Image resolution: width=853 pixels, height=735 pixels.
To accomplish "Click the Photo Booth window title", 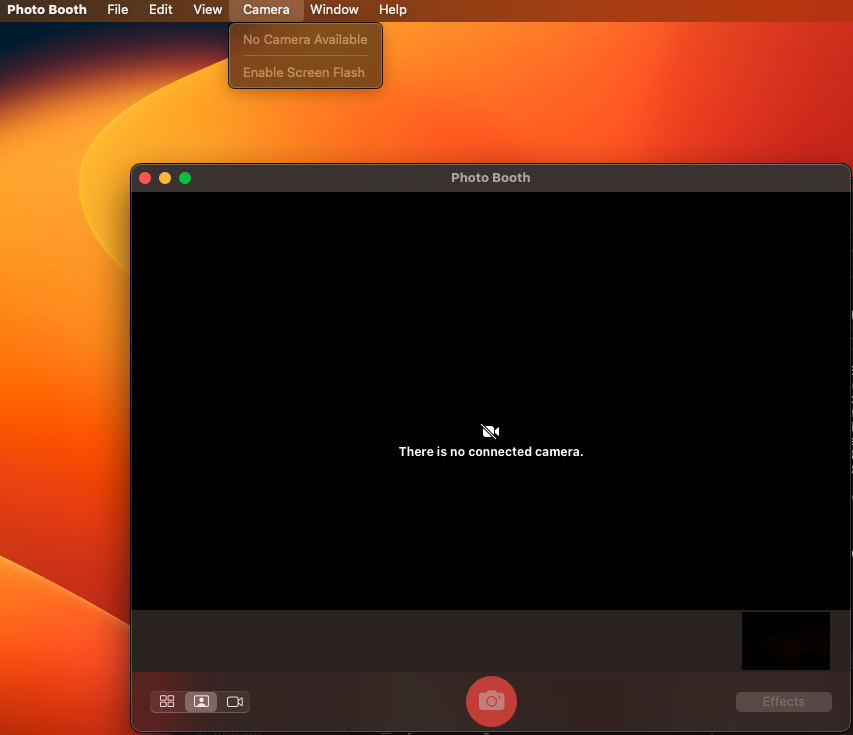I will tap(490, 177).
